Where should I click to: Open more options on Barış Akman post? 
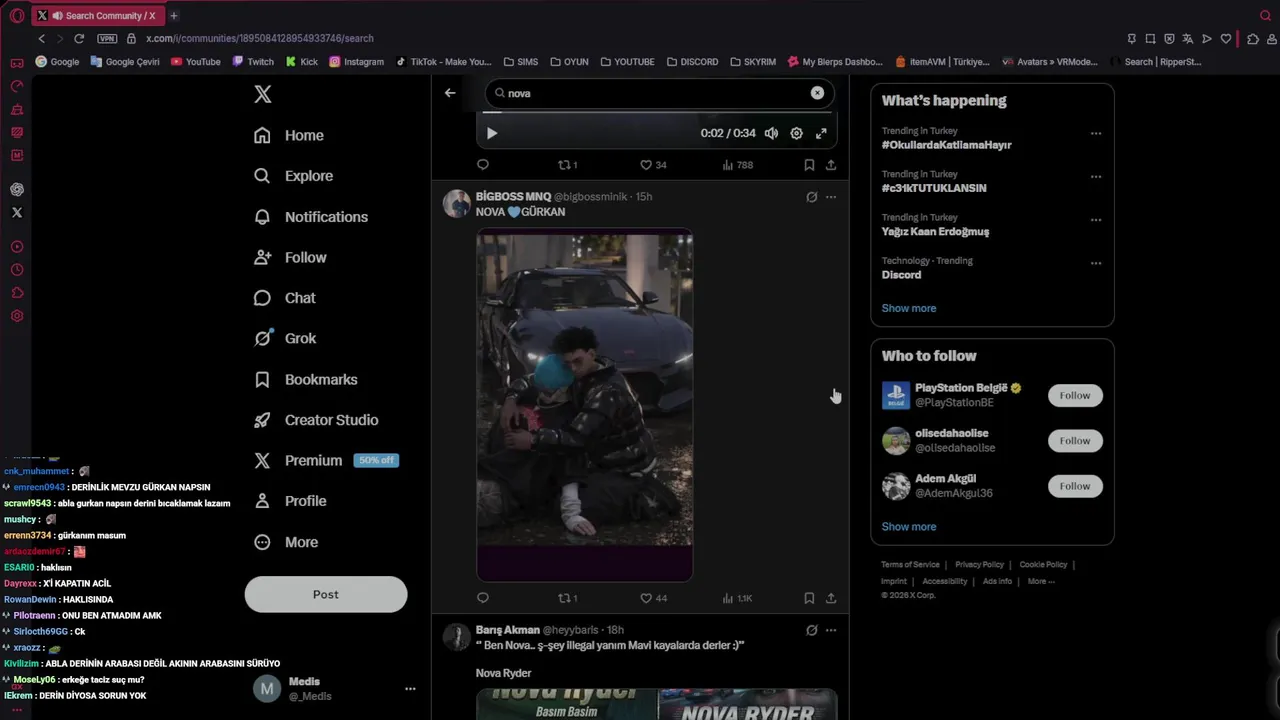coord(831,630)
